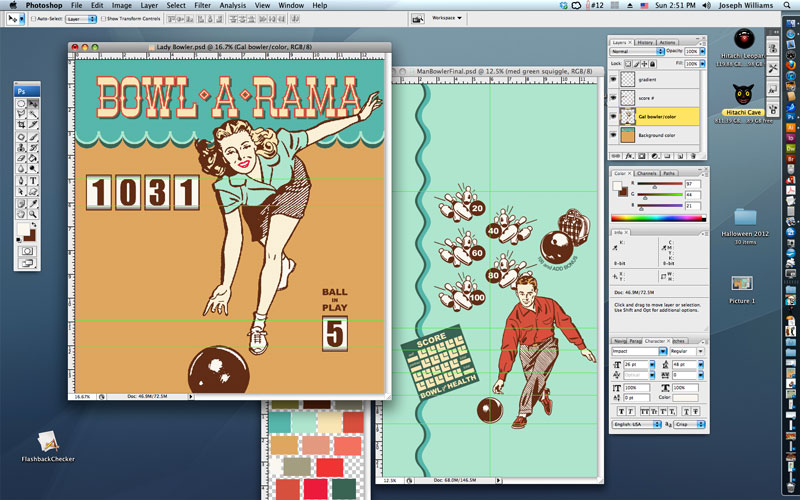Screen dimensions: 800x500
Task: Click the foreground color swatch in toolbox
Action: [24, 226]
